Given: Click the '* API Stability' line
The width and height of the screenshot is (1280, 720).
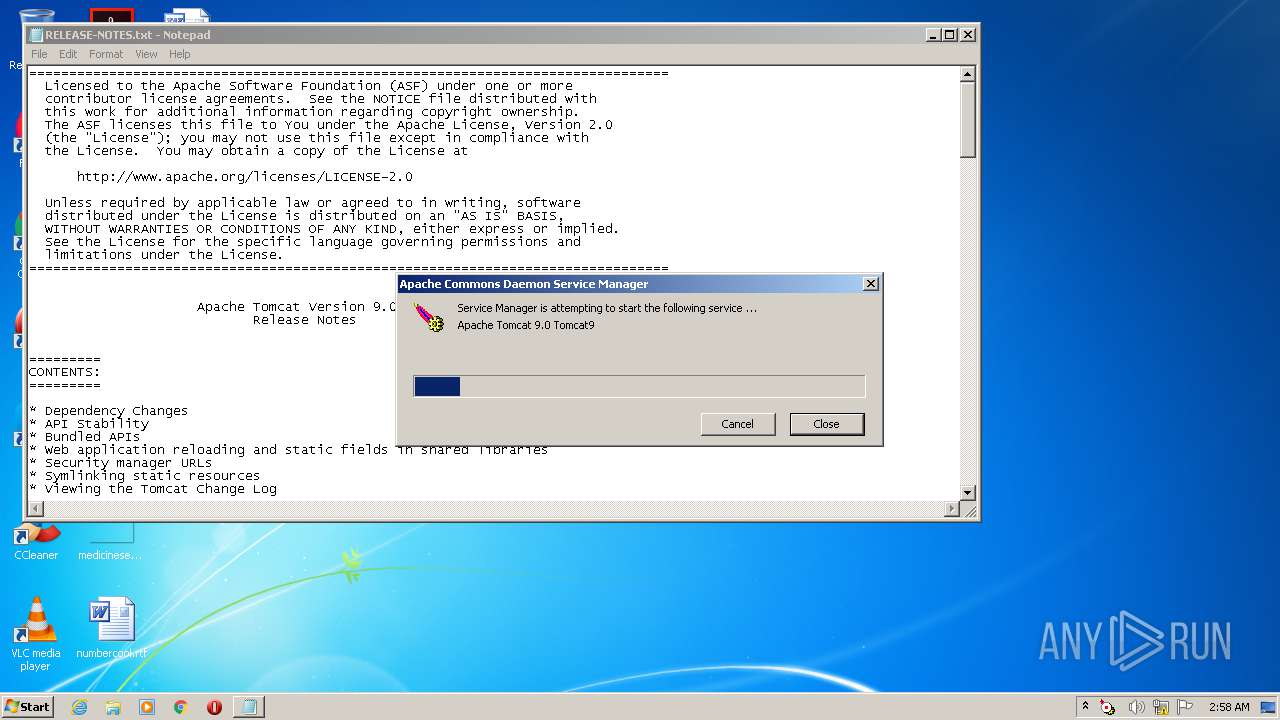Looking at the screenshot, I should (88, 424).
